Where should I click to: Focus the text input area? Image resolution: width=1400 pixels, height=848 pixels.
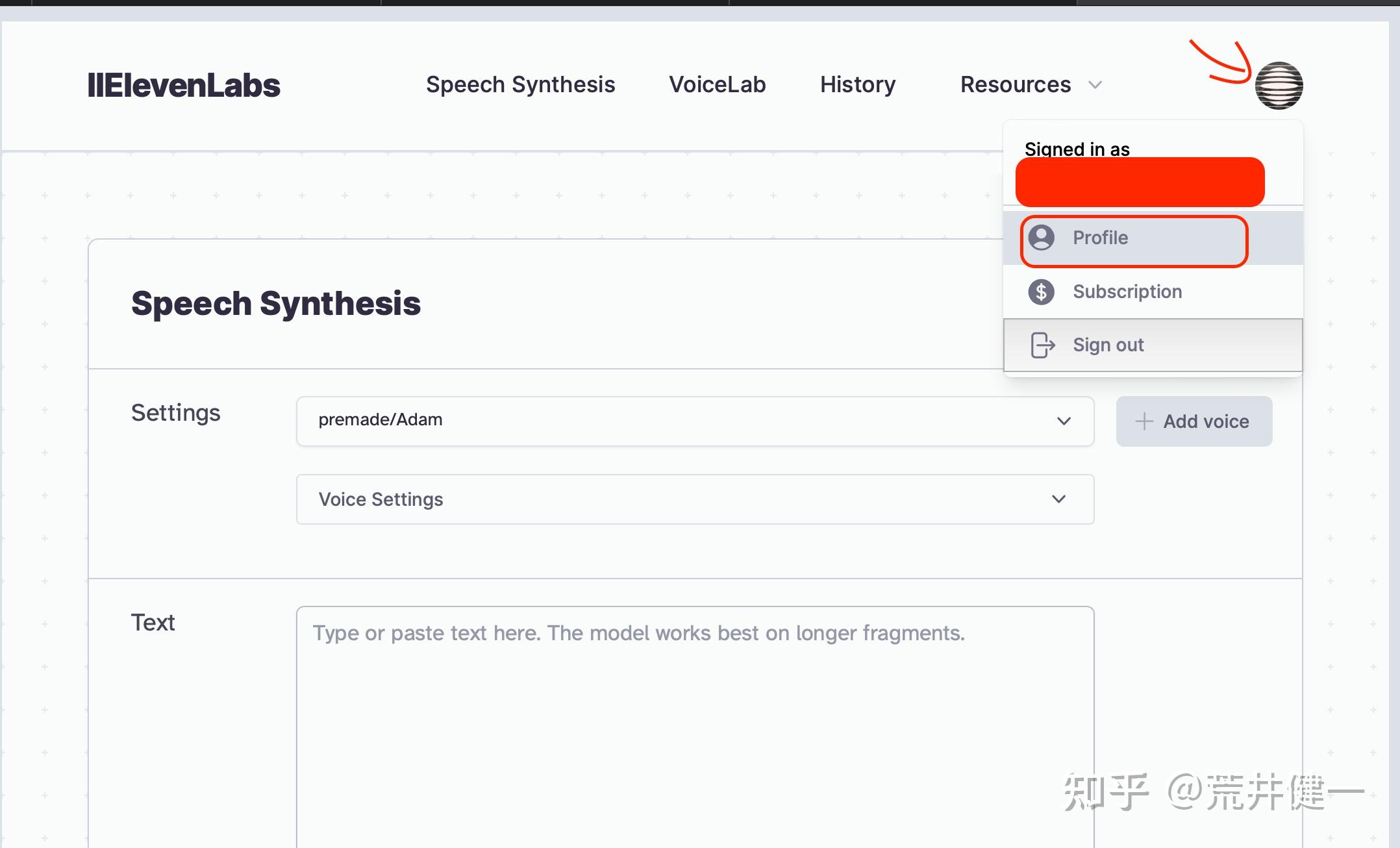(x=695, y=727)
